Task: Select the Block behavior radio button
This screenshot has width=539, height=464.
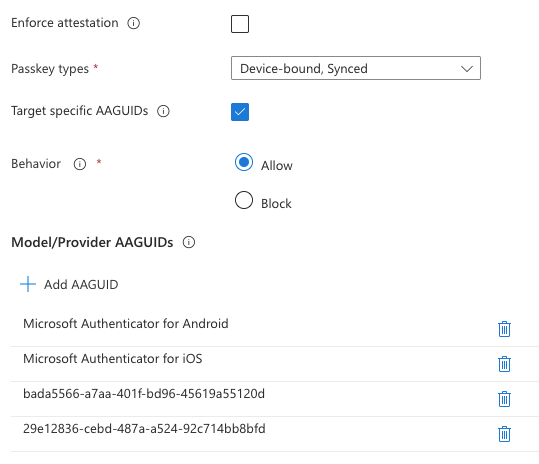Action: 244,200
